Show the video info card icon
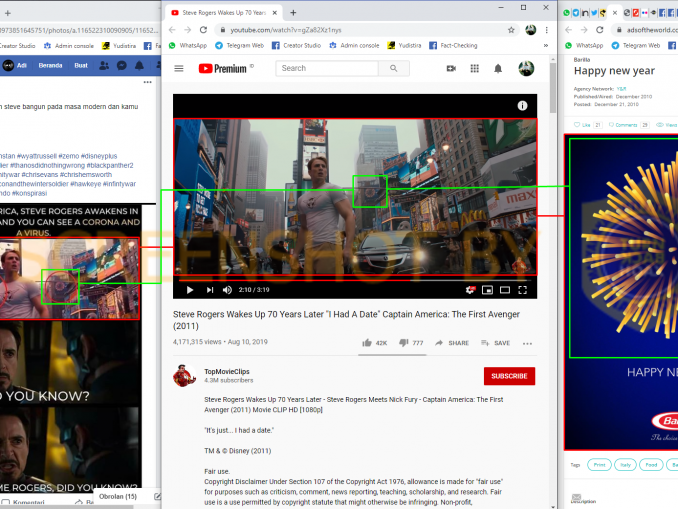This screenshot has height=509, width=678. click(x=522, y=106)
